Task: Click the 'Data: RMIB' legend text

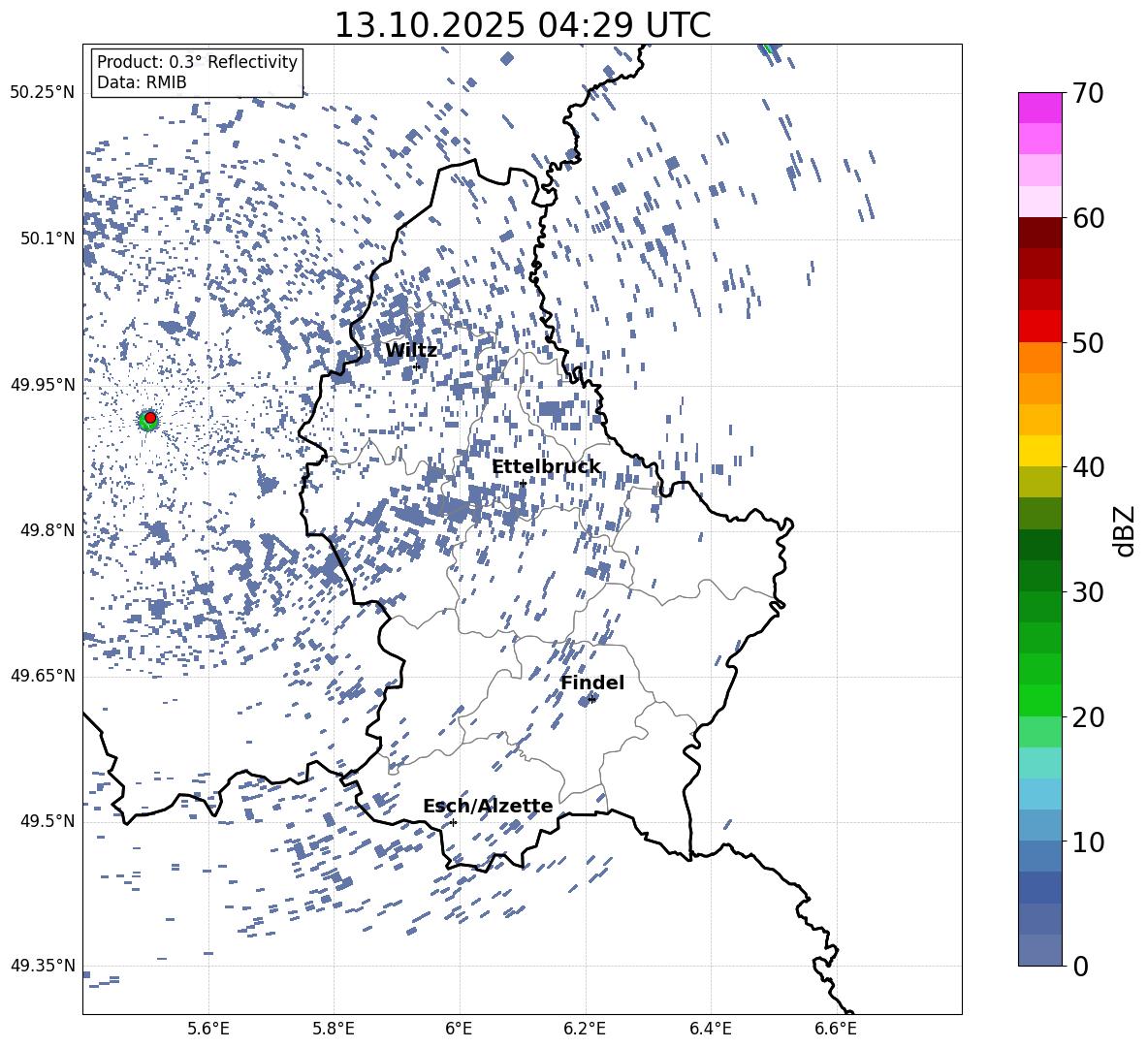Action: (142, 82)
